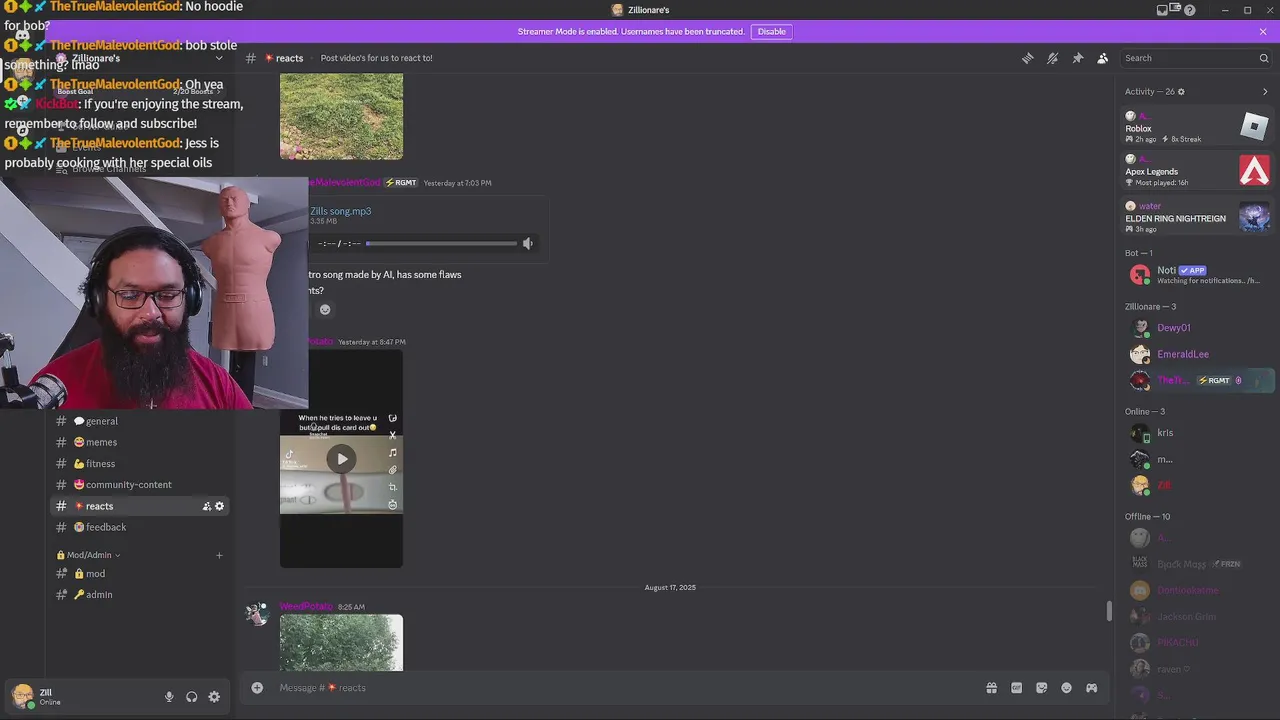Collapse the Mod/Admin category
Screen dimensions: 1280x720
point(88,555)
